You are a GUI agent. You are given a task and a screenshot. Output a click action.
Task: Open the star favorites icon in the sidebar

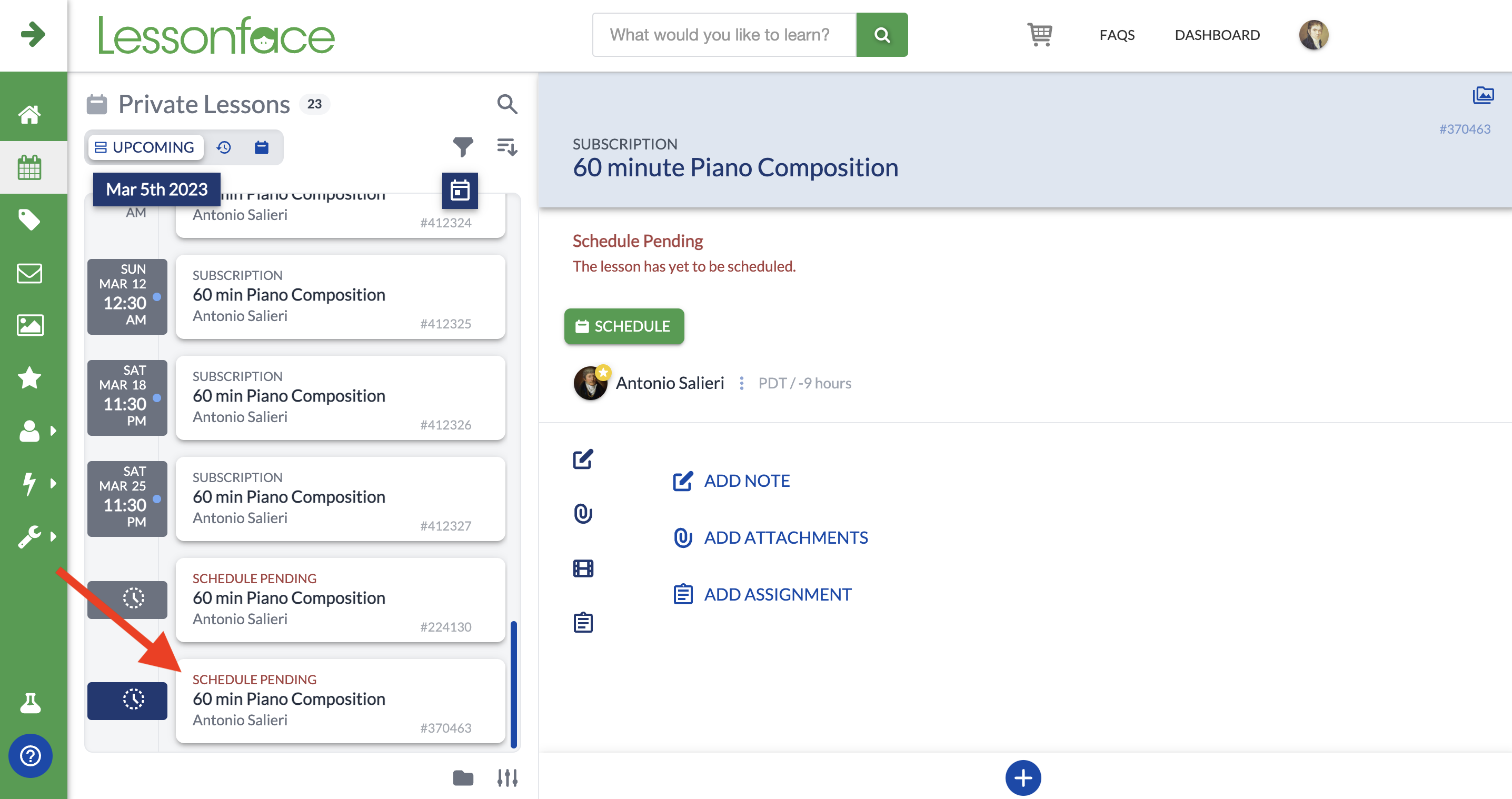pyautogui.click(x=29, y=378)
